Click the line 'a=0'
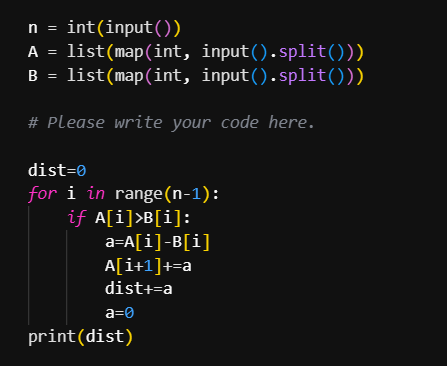This screenshot has height=366, width=447. 120,313
